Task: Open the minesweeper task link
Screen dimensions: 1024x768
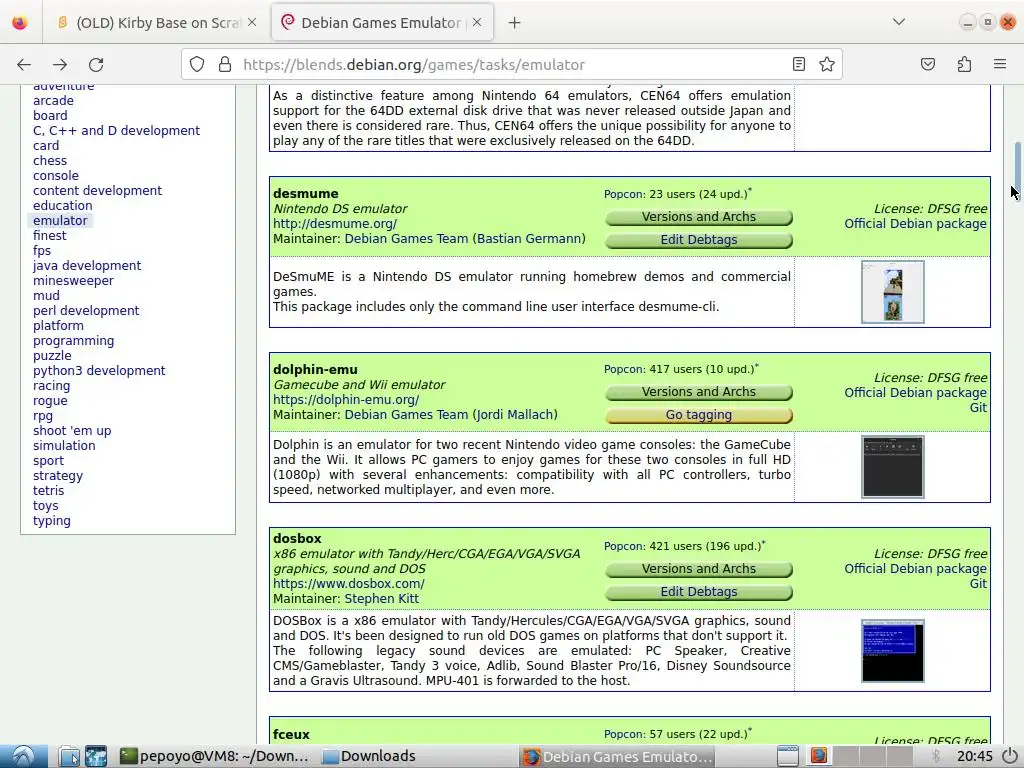Action: coord(73,281)
